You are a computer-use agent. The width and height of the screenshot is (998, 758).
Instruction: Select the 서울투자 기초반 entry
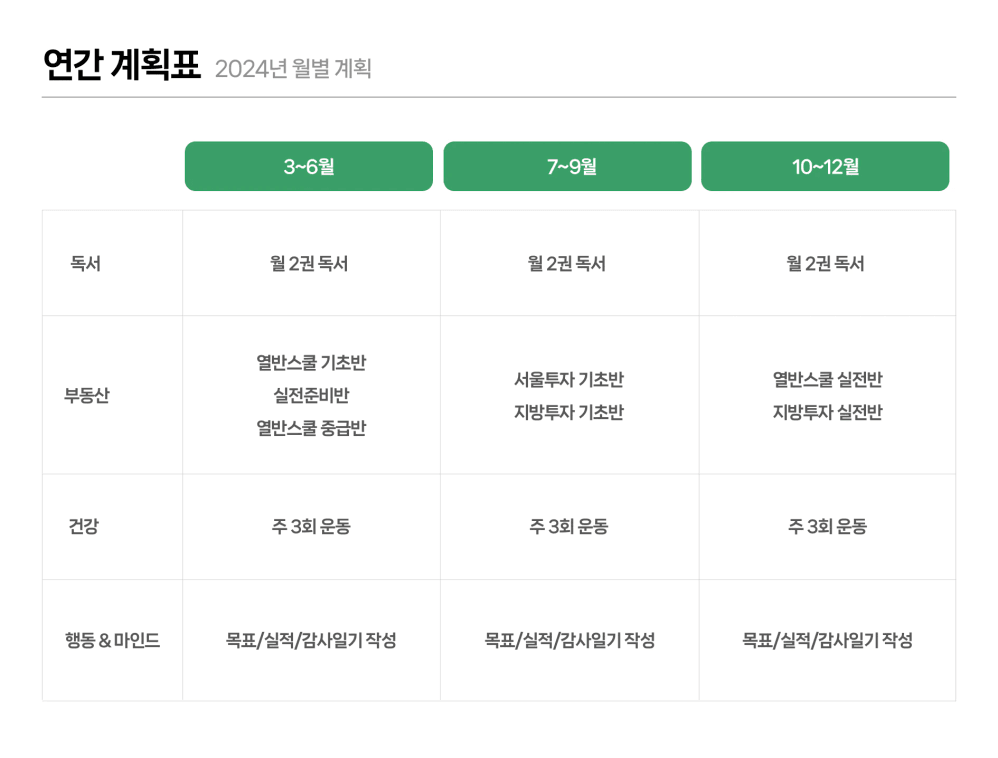[569, 380]
